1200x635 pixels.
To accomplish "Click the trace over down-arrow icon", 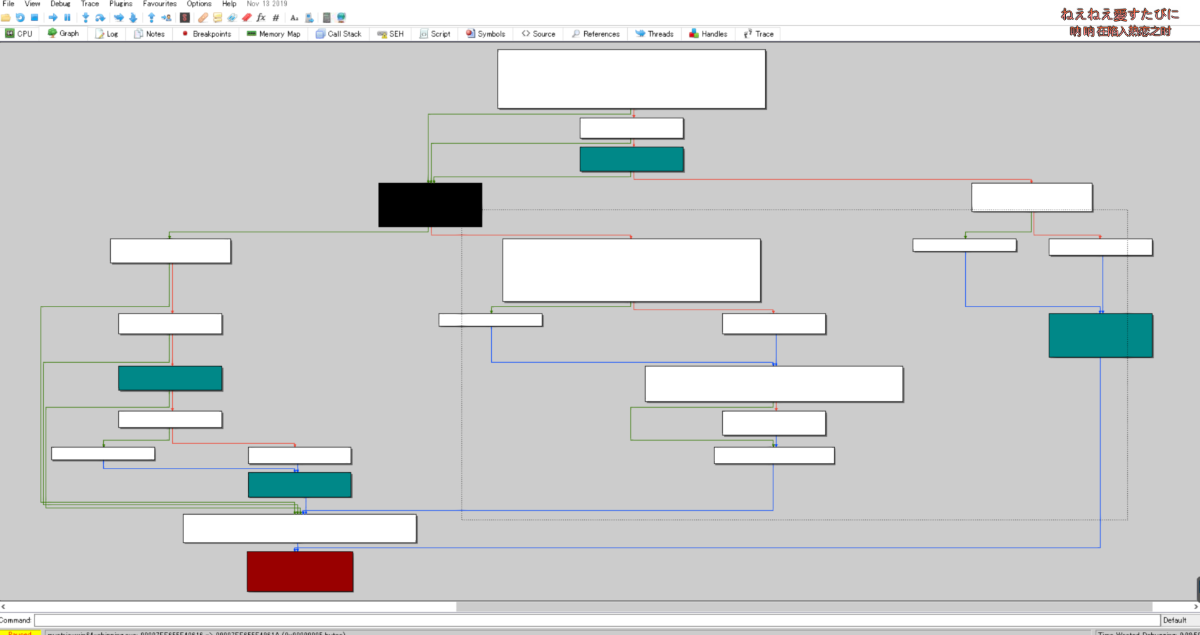I will click(x=133, y=17).
